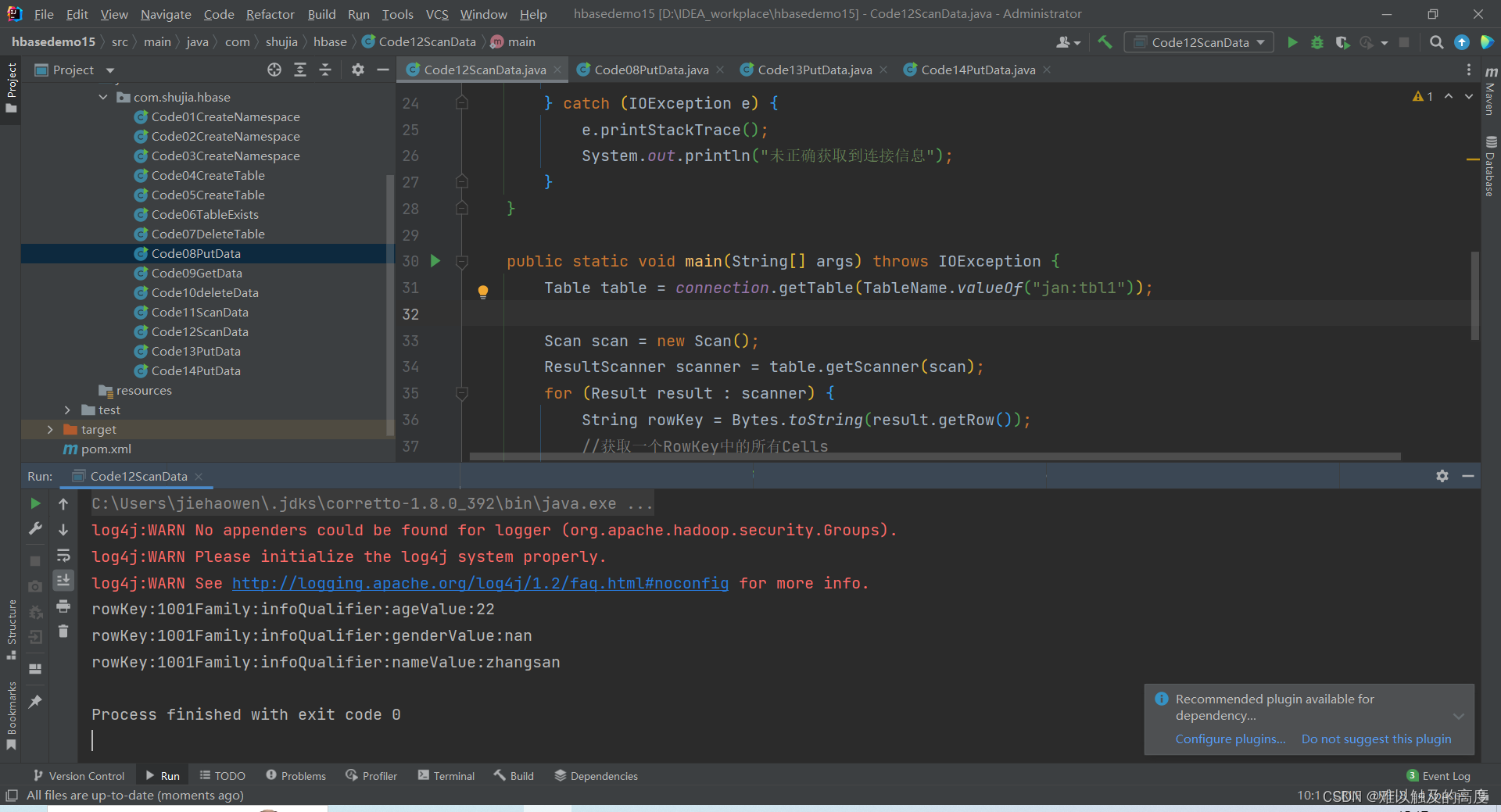Open the Database tool window
The width and height of the screenshot is (1501, 812).
1491,166
